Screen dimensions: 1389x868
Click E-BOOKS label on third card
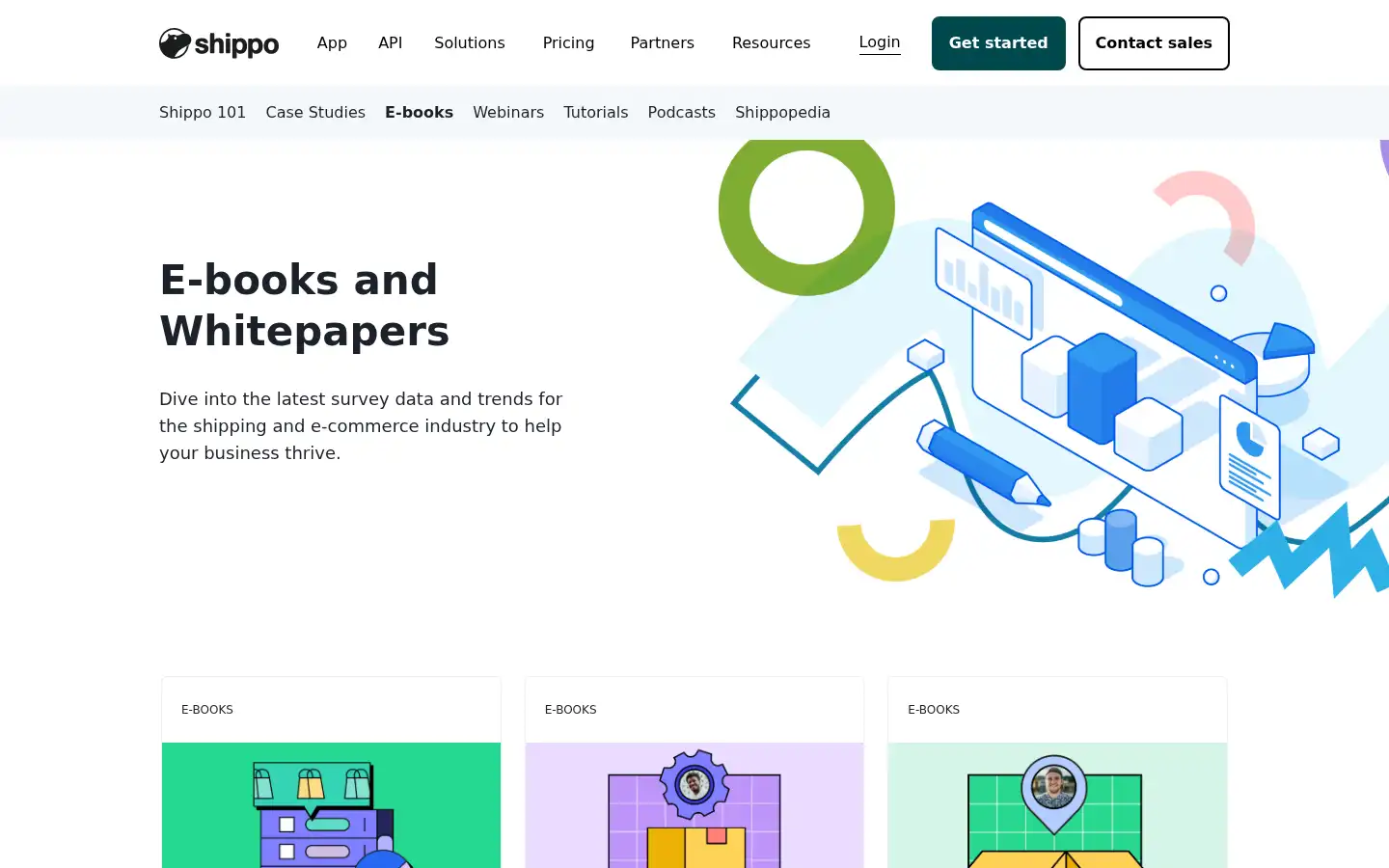pyautogui.click(x=934, y=710)
